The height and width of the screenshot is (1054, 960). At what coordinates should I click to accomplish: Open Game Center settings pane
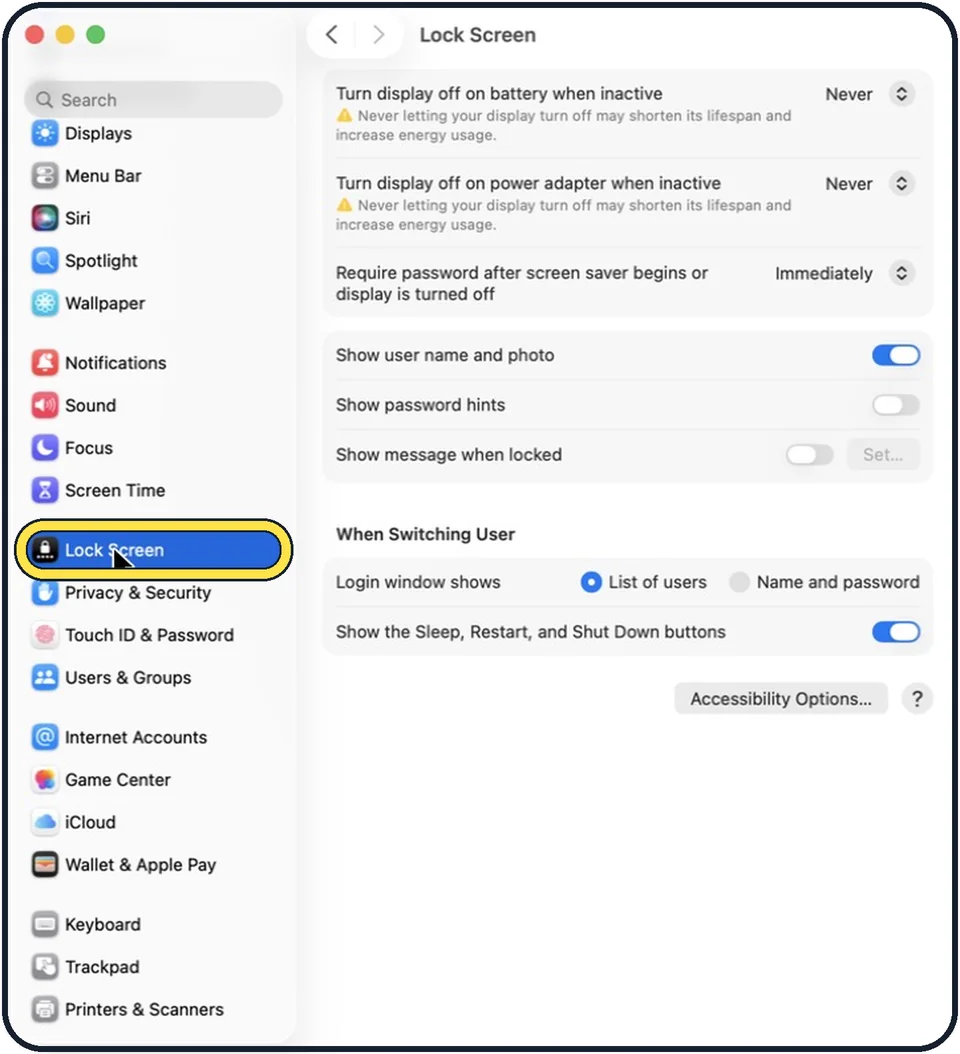(154, 780)
